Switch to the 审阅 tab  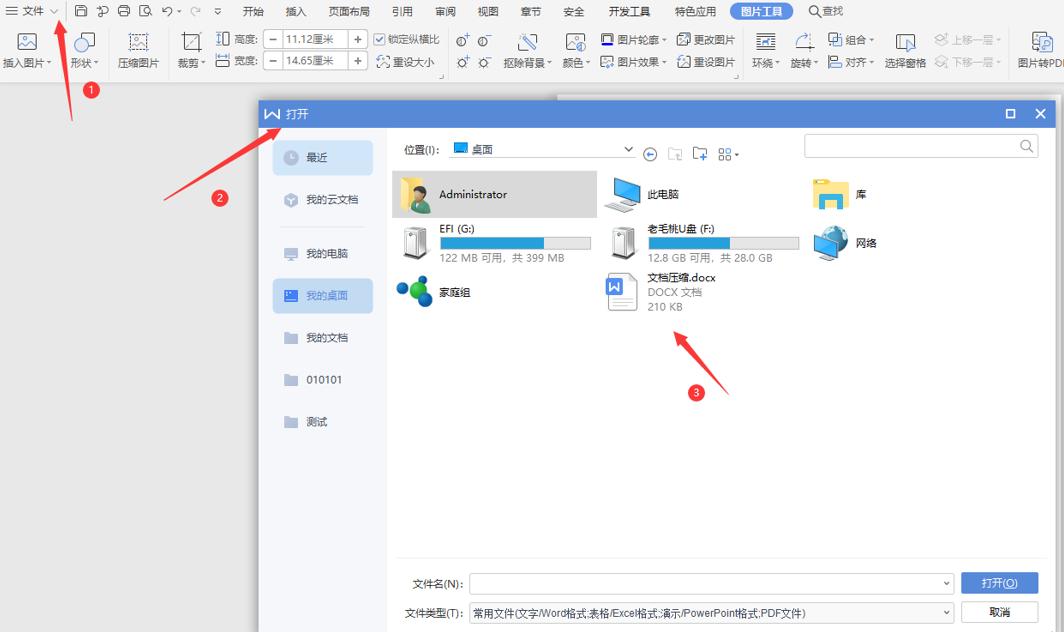(445, 12)
